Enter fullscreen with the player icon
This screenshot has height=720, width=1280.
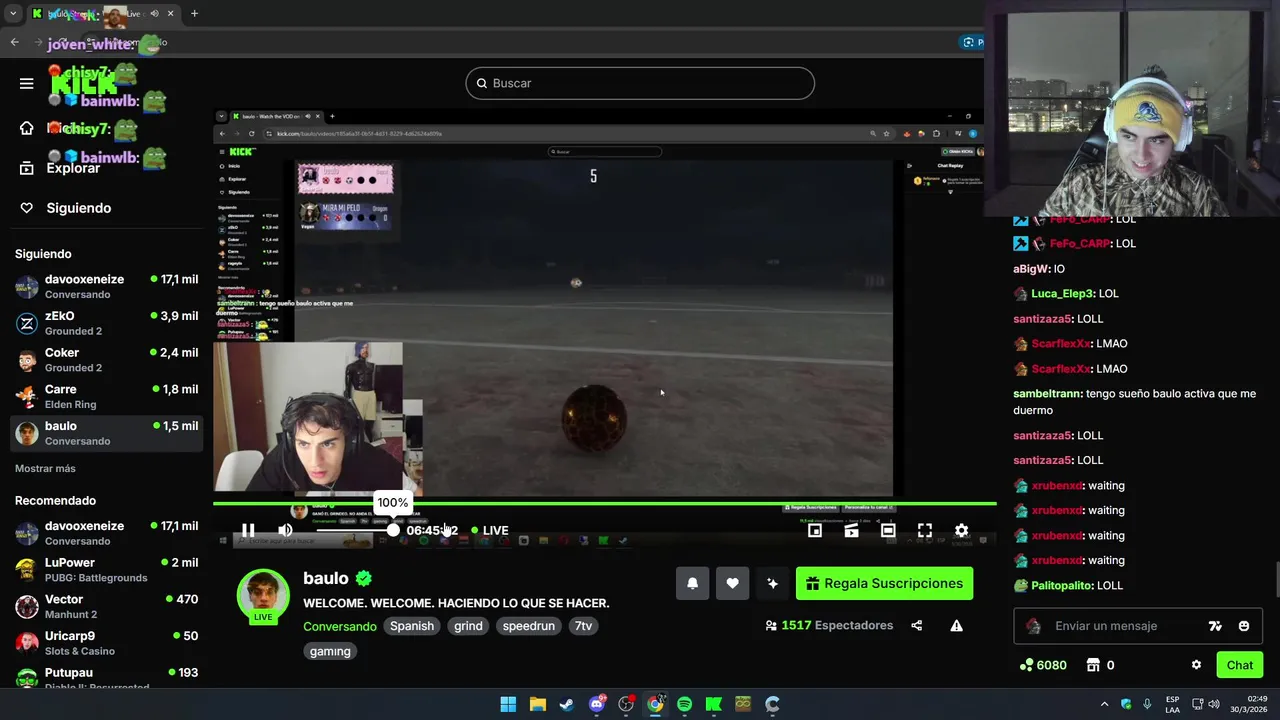(925, 530)
